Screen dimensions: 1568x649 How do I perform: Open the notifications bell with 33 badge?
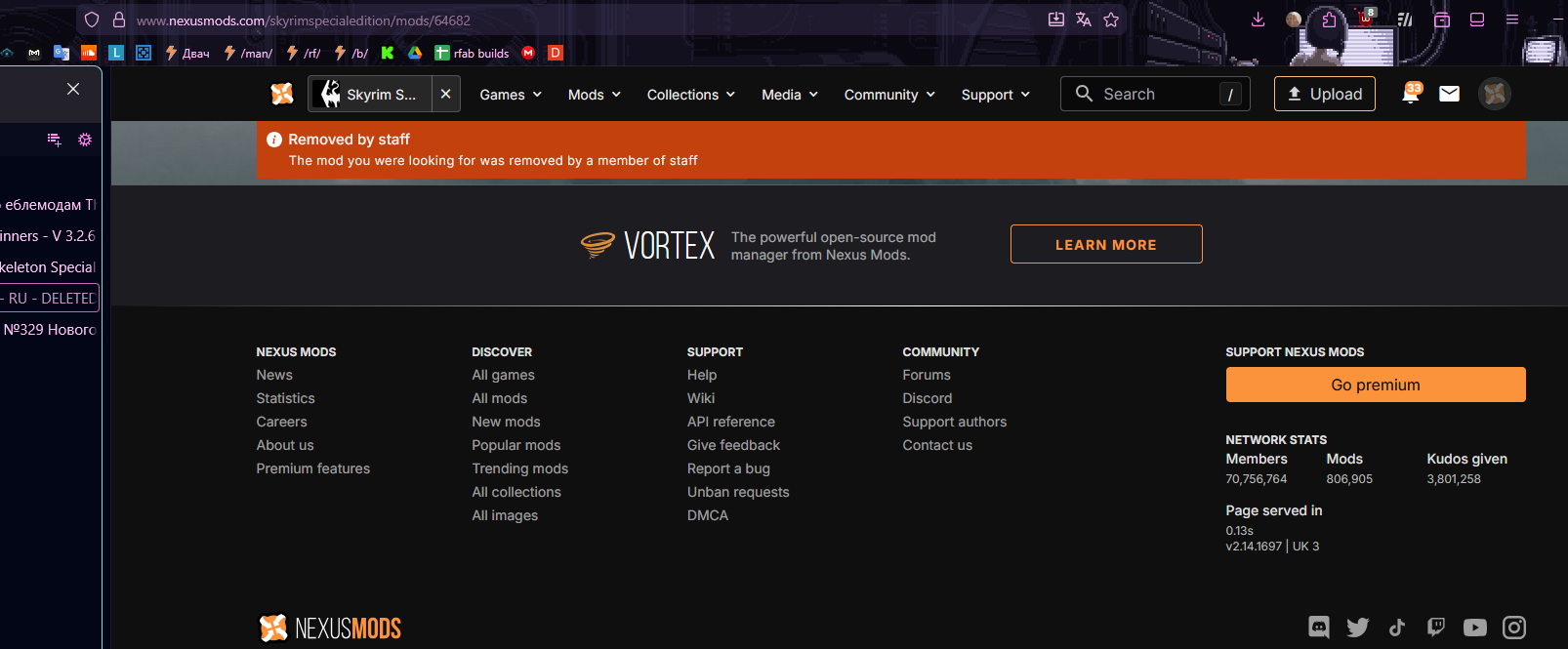point(1411,94)
